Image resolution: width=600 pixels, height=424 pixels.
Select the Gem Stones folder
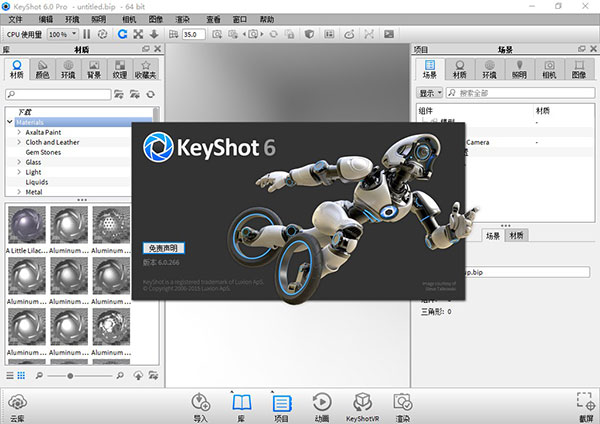[43, 152]
